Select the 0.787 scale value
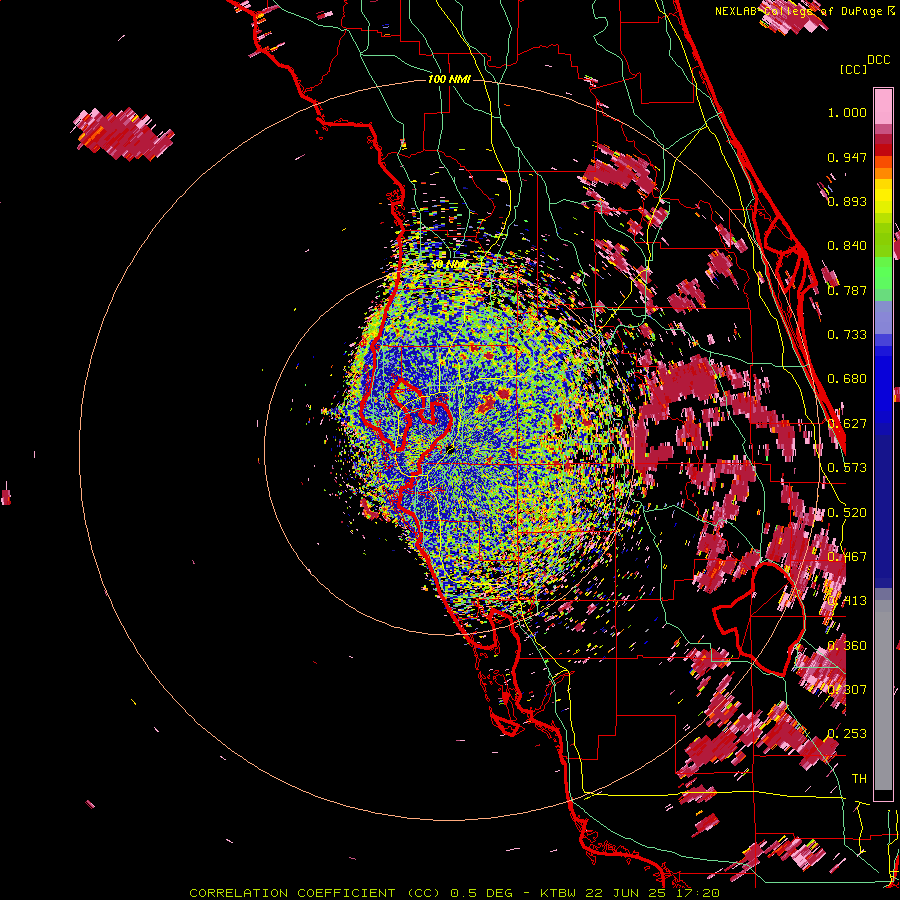The width and height of the screenshot is (900, 900). pyautogui.click(x=847, y=290)
